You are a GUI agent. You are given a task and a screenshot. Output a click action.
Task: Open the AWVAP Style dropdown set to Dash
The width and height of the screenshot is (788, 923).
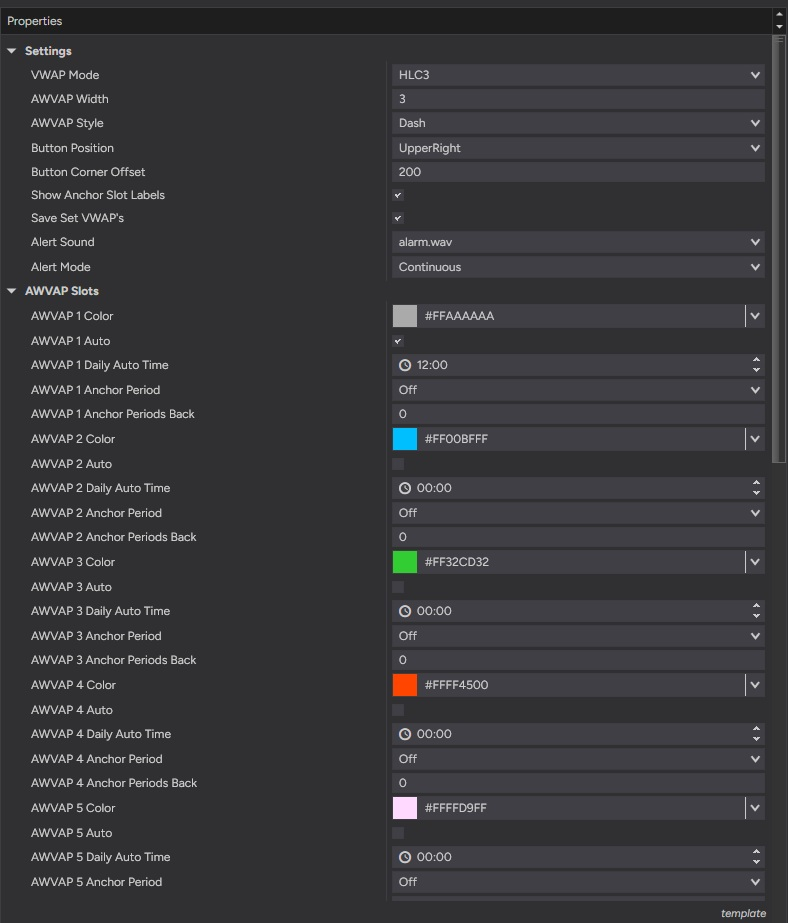578,123
